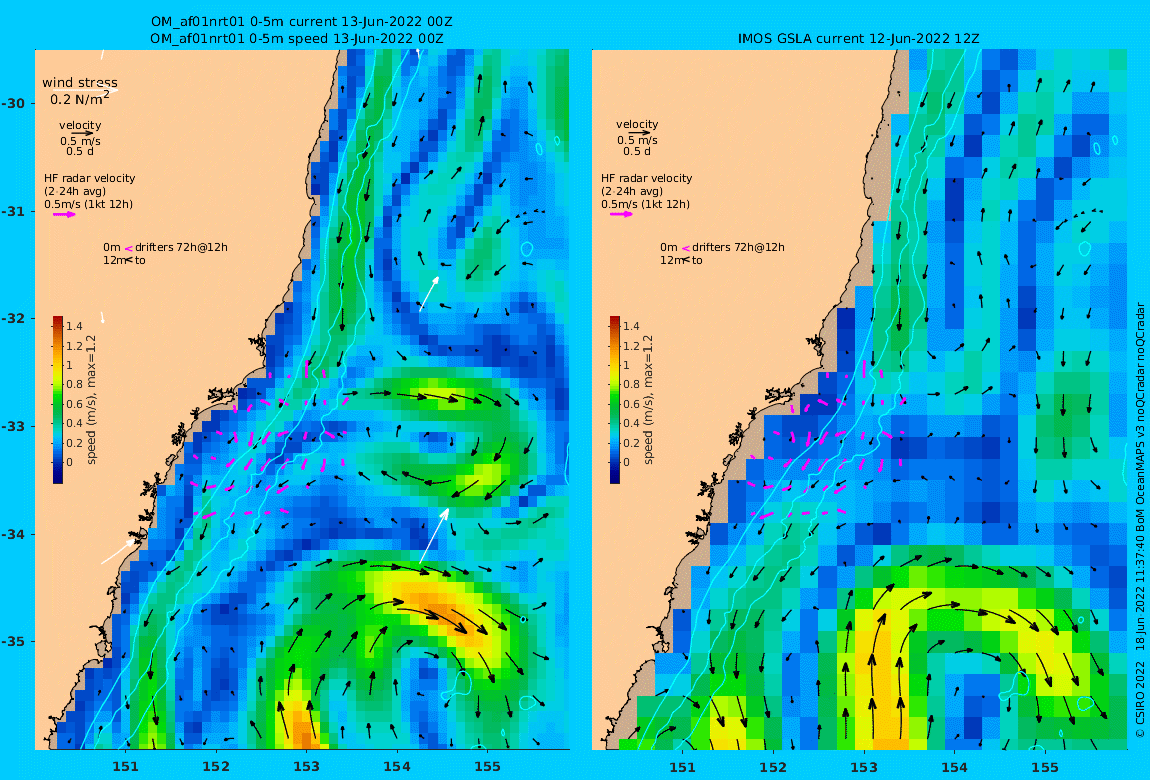Select the title 'IMOS GSLA current 12-Jun-2022 12Z'
Screen dimensions: 1150x780
858,38
